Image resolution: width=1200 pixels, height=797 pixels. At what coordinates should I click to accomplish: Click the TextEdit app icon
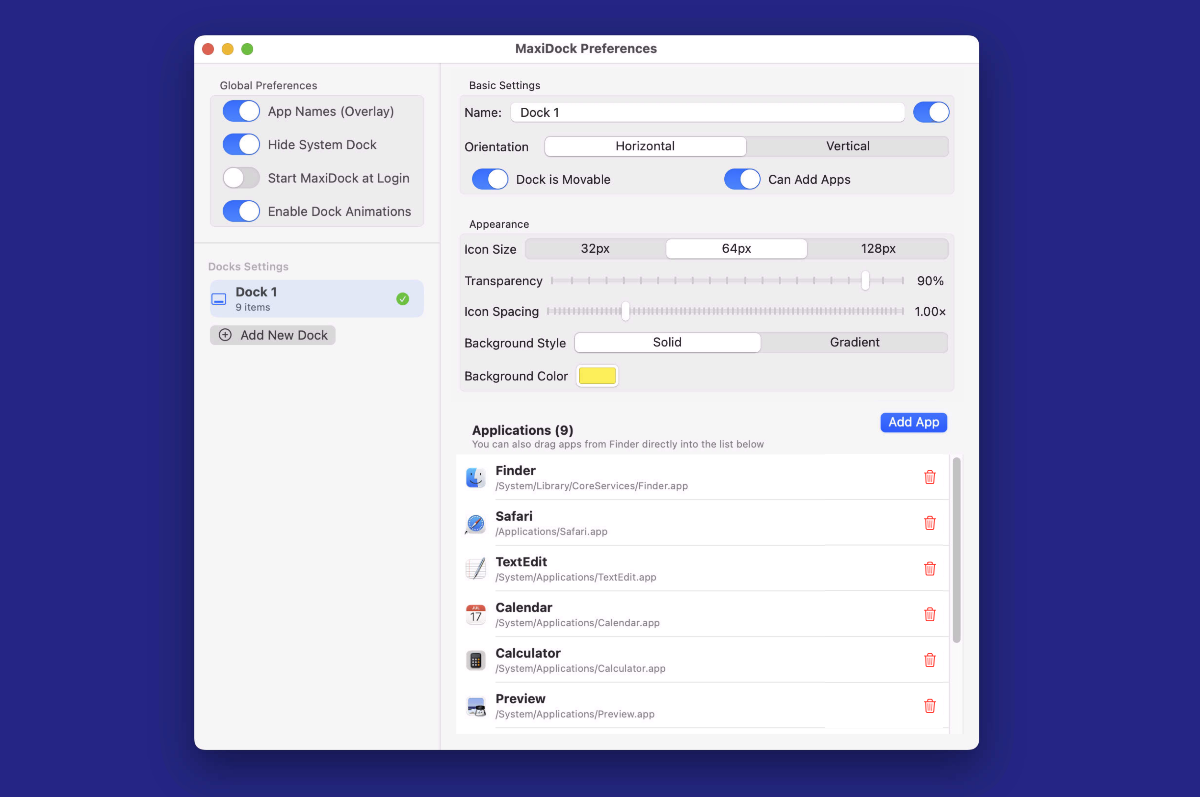(476, 569)
